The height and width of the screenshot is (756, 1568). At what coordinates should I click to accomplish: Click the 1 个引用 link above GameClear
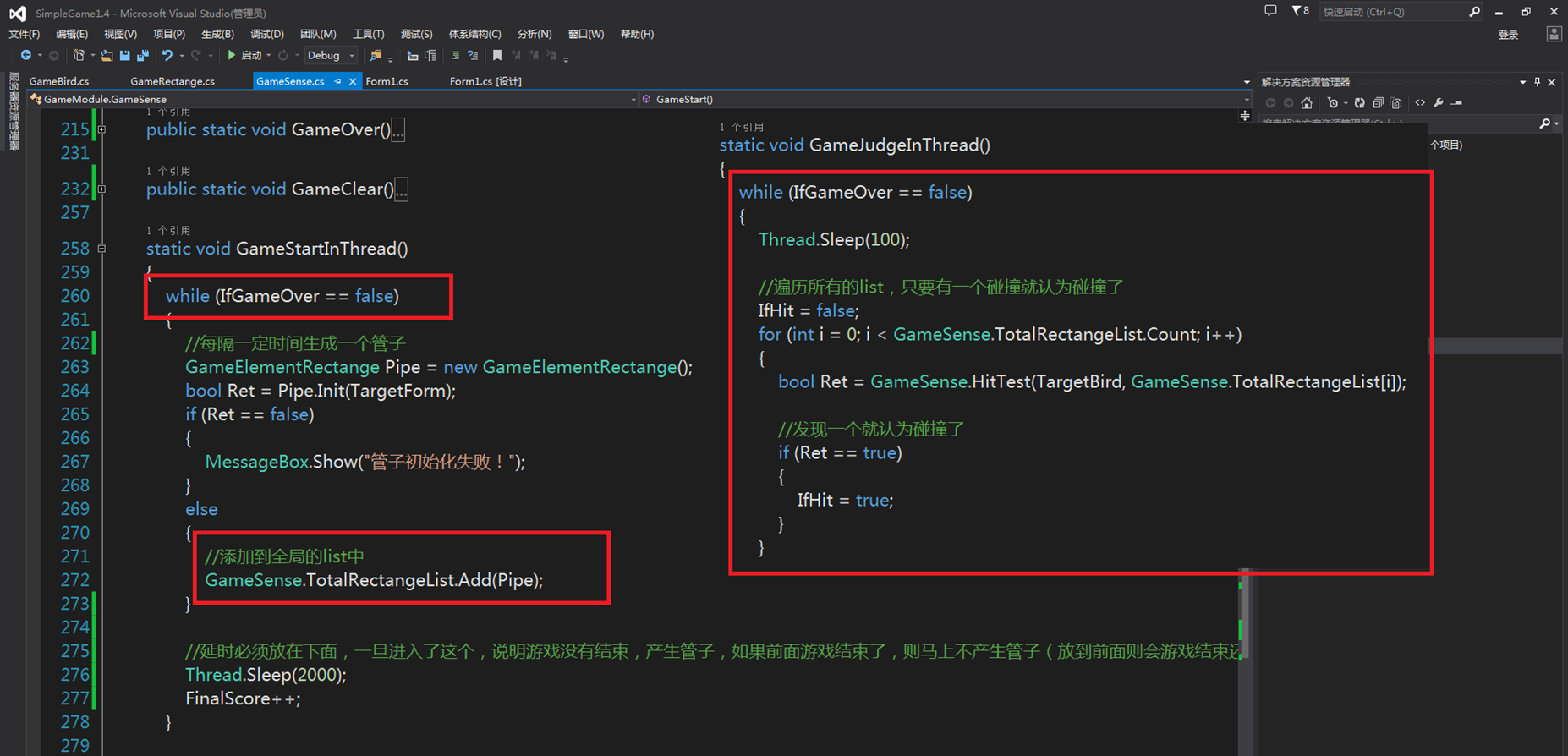pyautogui.click(x=168, y=171)
